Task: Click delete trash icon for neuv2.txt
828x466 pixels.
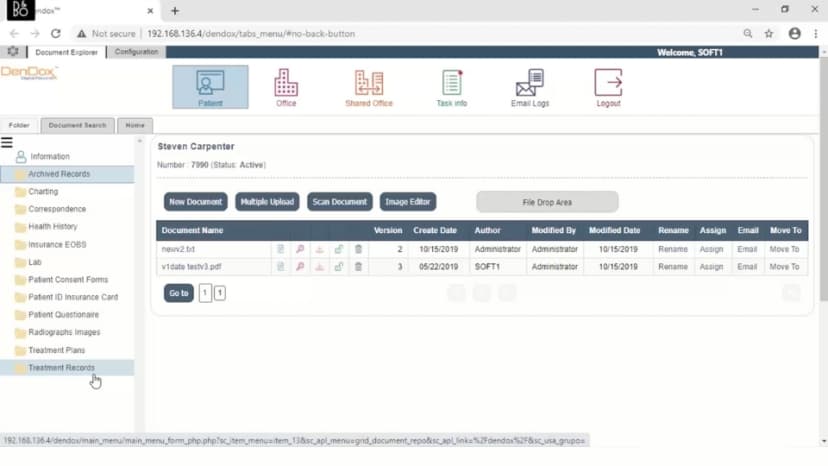Action: tap(358, 249)
